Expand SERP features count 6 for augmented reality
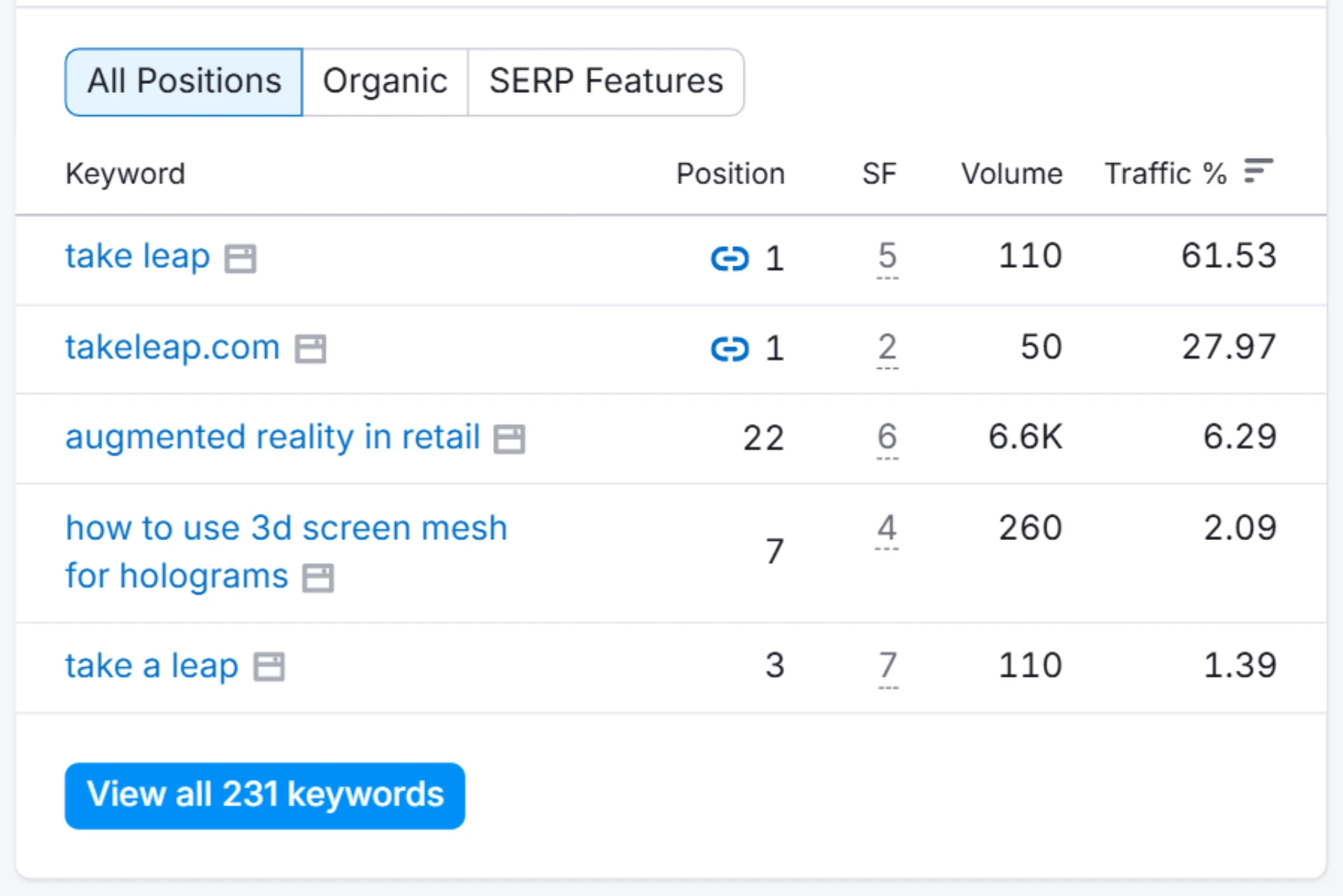Viewport: 1343px width, 896px height. (x=887, y=438)
